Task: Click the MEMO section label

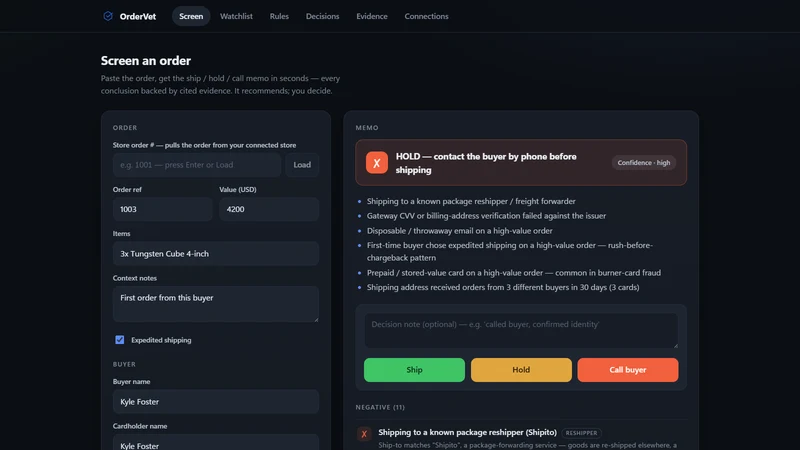Action: coord(367,128)
